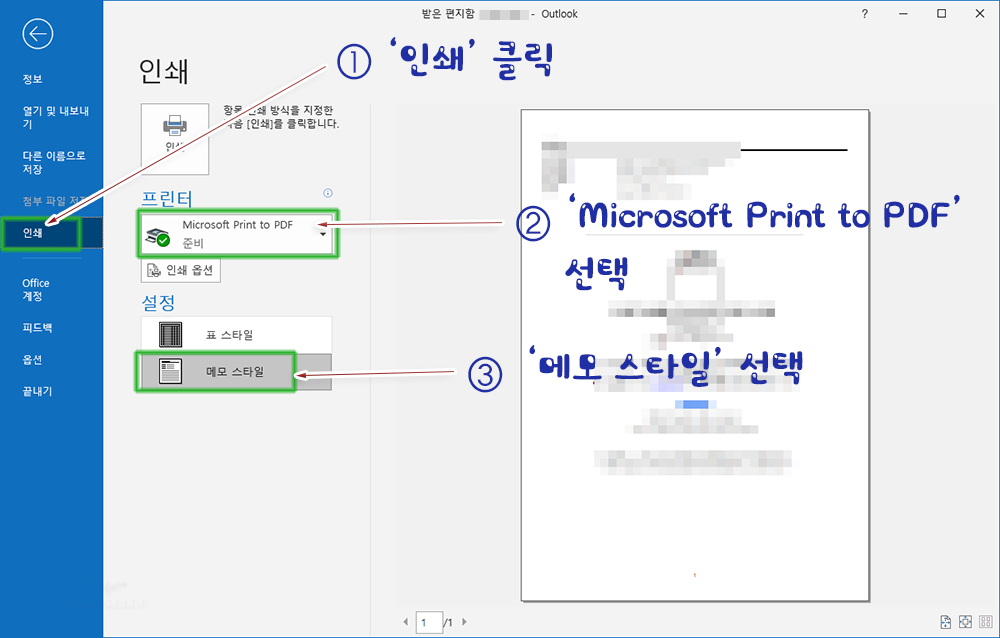
Task: Open 인쇄 옵션 button
Action: tap(180, 271)
